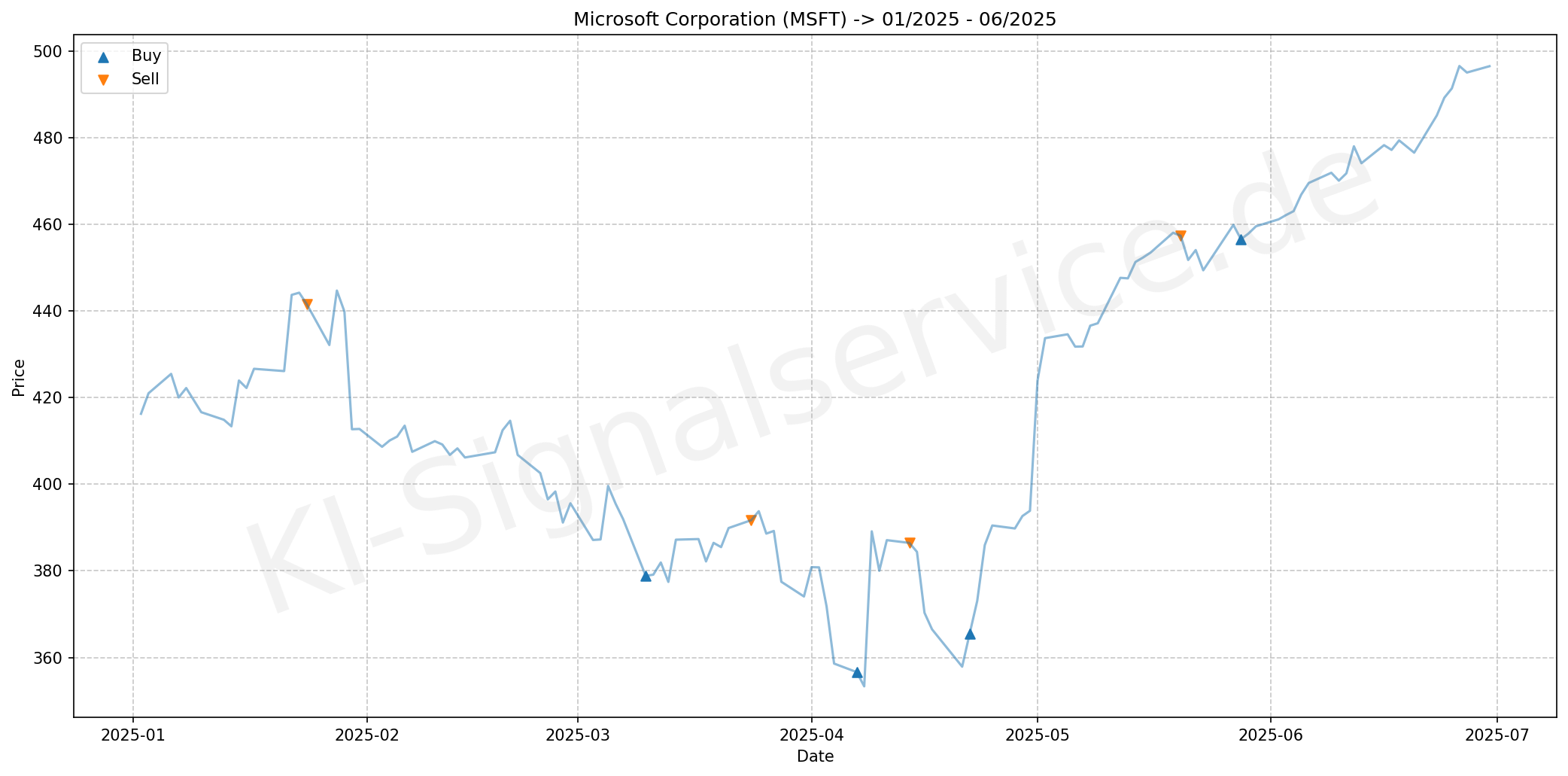The image size is (1568, 776).
Task: Click the 'Date' x-axis label
Action: click(816, 756)
